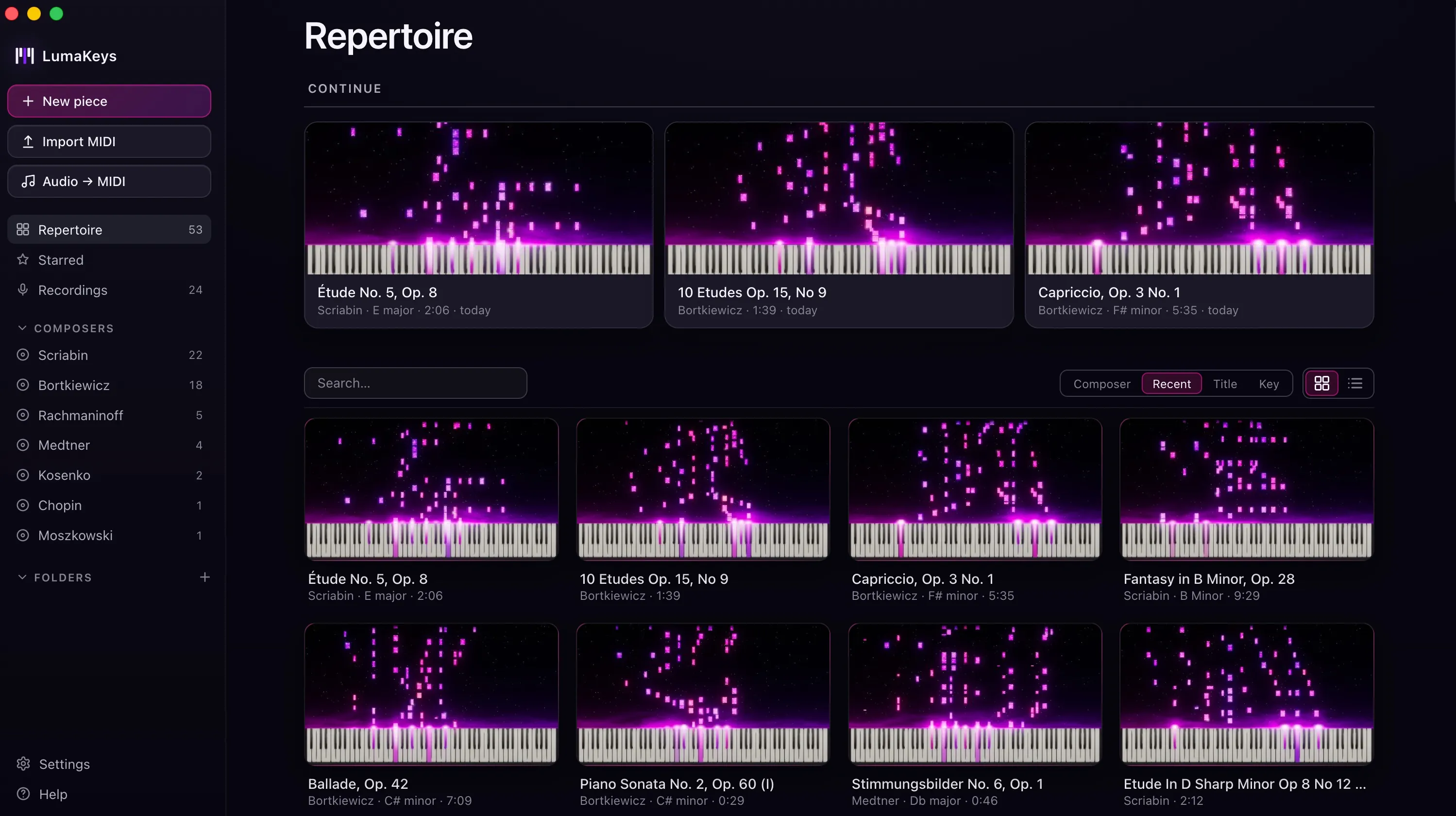This screenshot has height=816, width=1456.
Task: Click the 'CONTINUE' section heading
Action: (345, 89)
